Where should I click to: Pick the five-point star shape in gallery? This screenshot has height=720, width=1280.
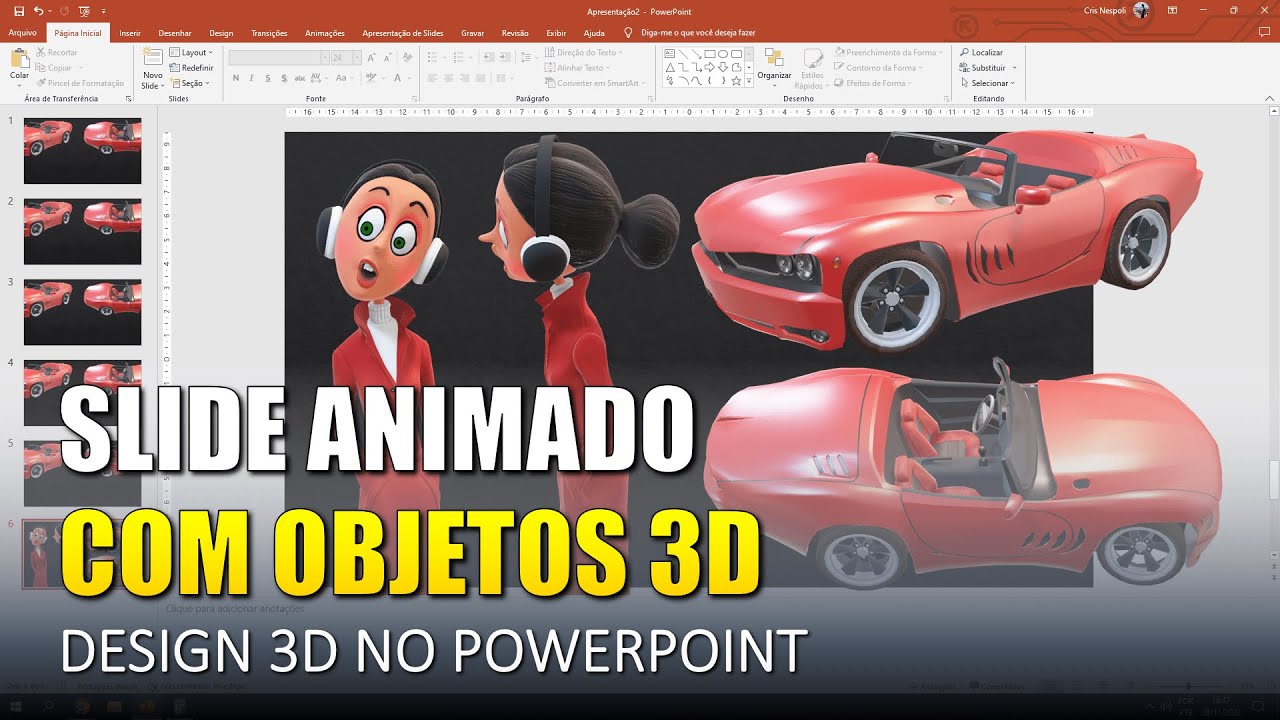coord(736,81)
